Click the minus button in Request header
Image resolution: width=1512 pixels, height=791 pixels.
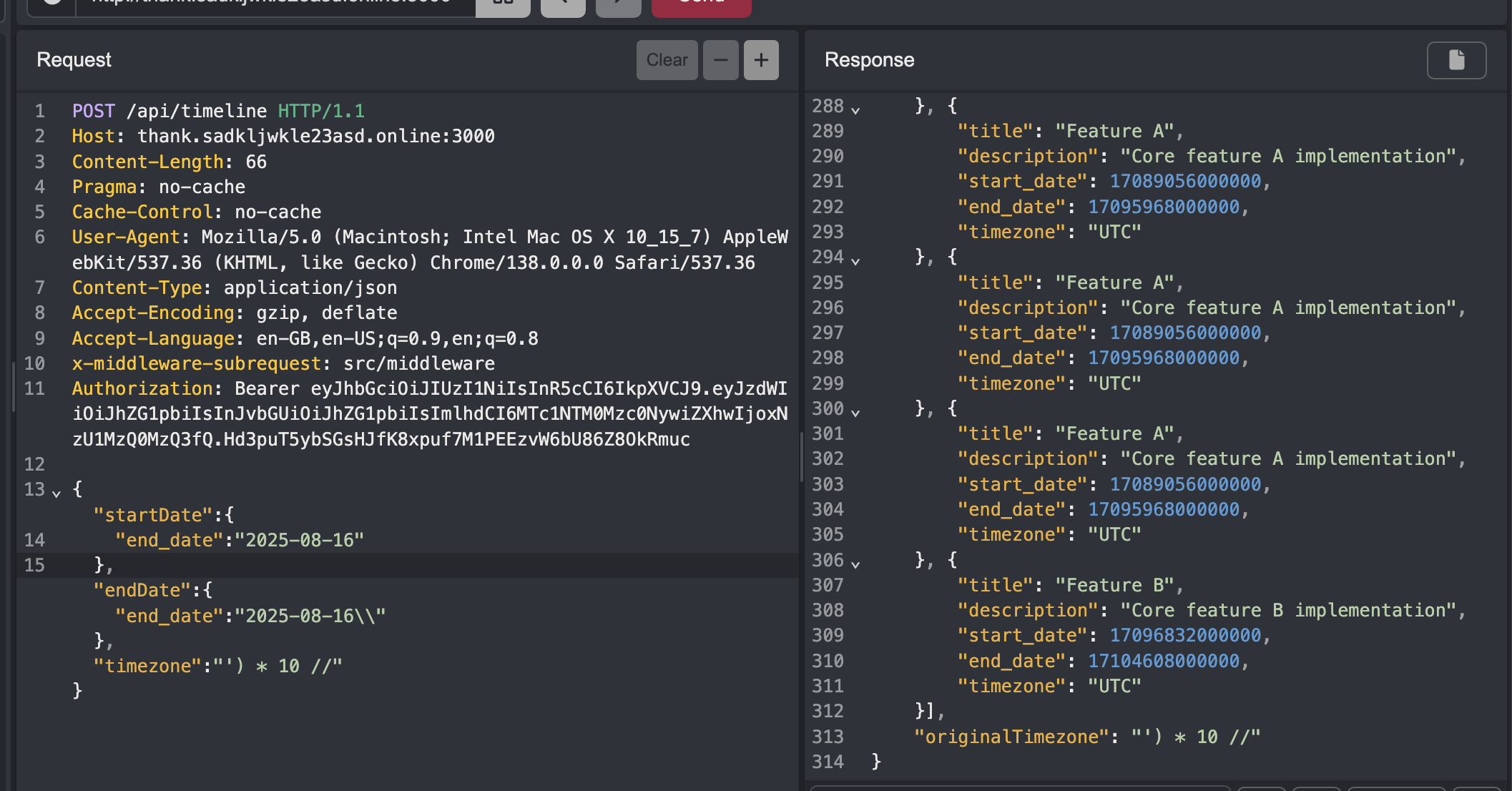click(720, 60)
